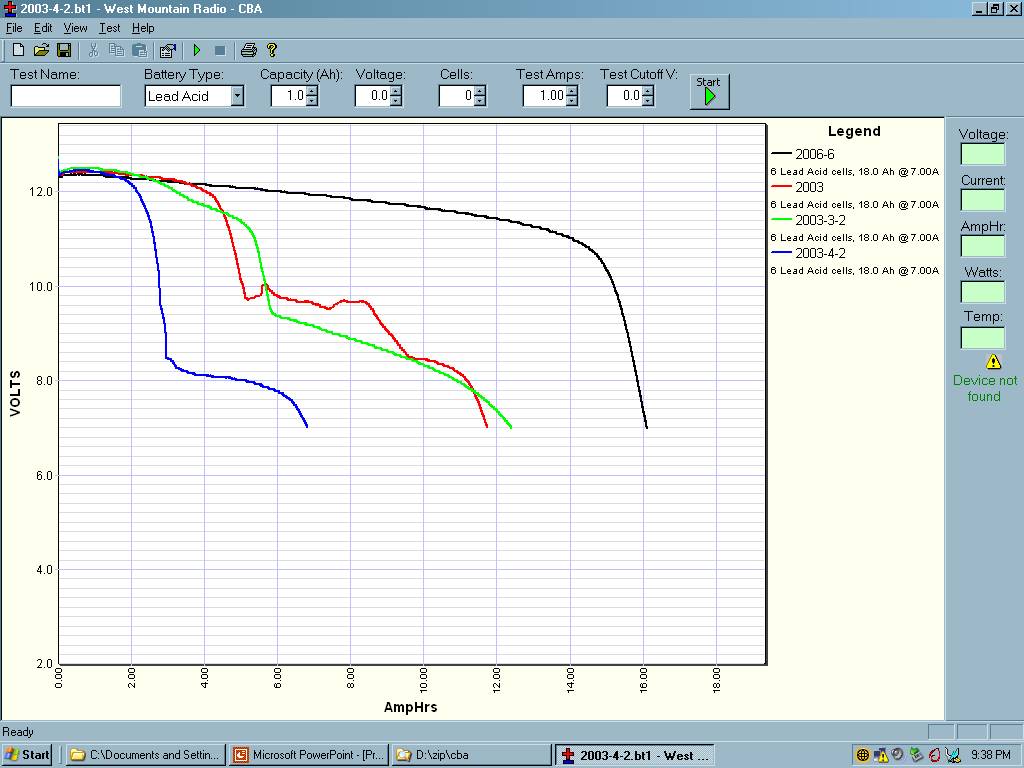
Task: Click the Legend heading
Action: pyautogui.click(x=854, y=131)
